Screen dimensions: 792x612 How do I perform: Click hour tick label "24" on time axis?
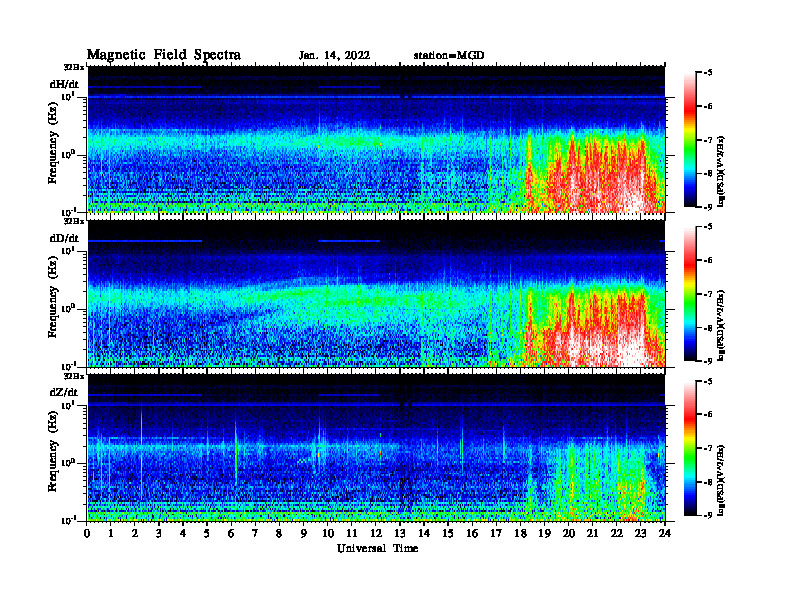click(x=665, y=534)
